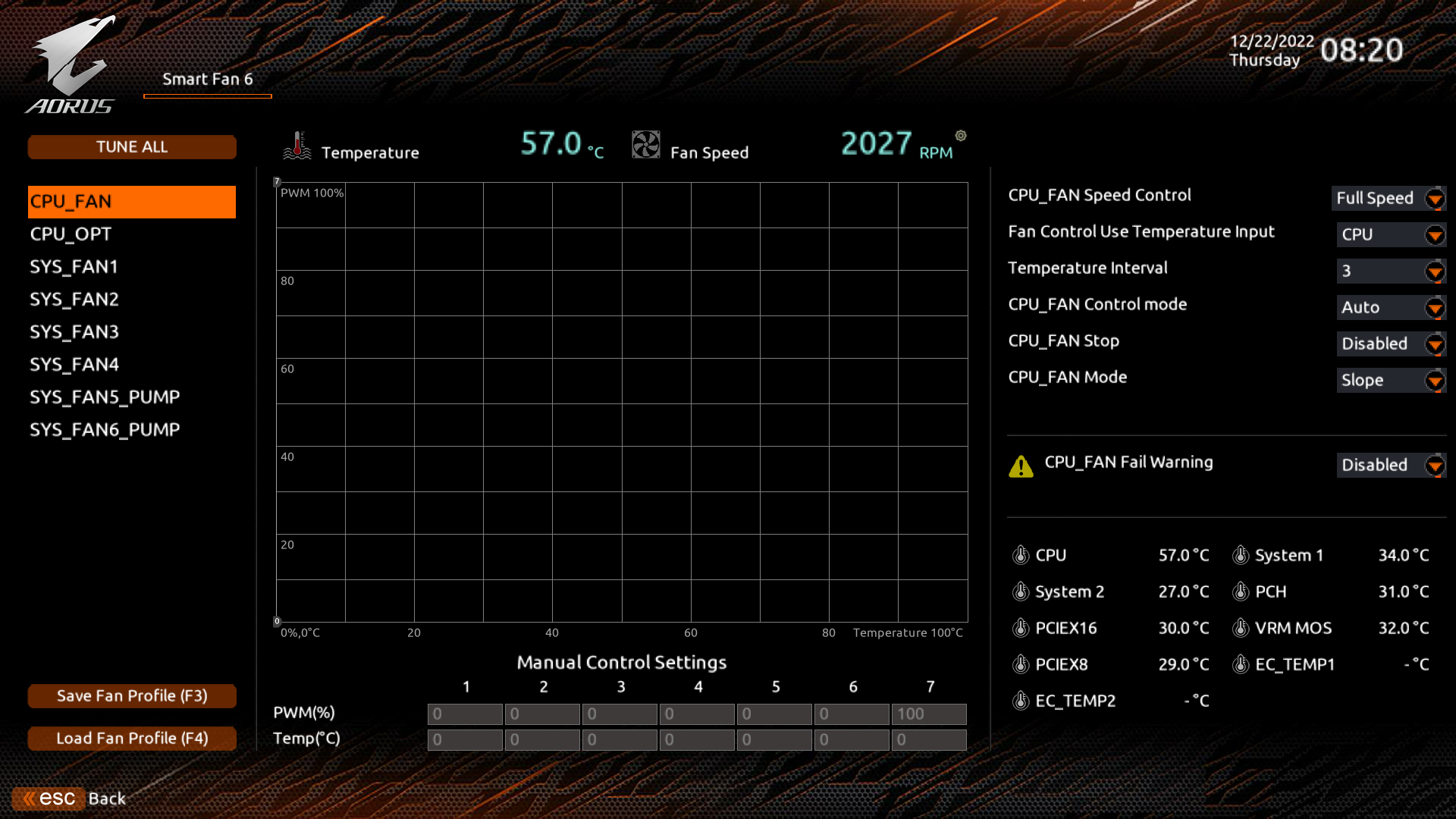Image resolution: width=1456 pixels, height=819 pixels.
Task: Click PWM(%) field for point 1
Action: click(x=466, y=714)
